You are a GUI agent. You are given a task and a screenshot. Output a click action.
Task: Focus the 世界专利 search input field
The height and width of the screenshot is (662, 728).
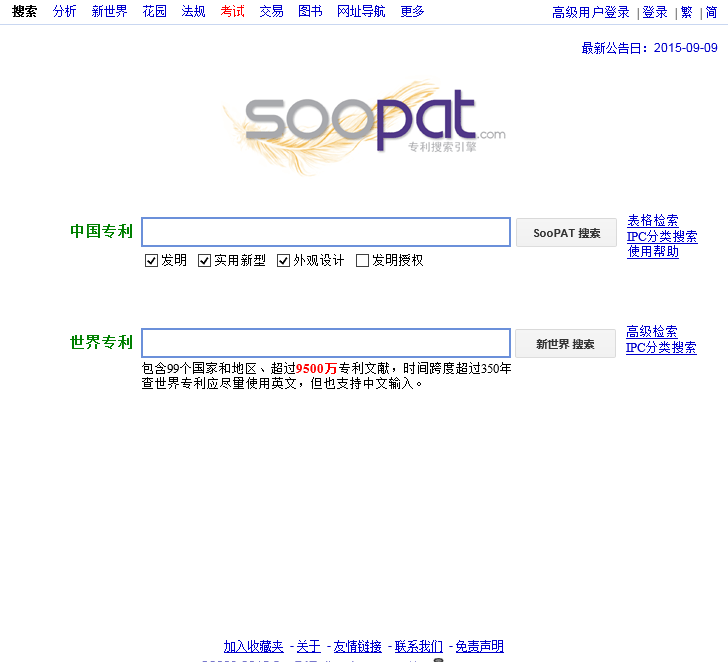tap(326, 343)
